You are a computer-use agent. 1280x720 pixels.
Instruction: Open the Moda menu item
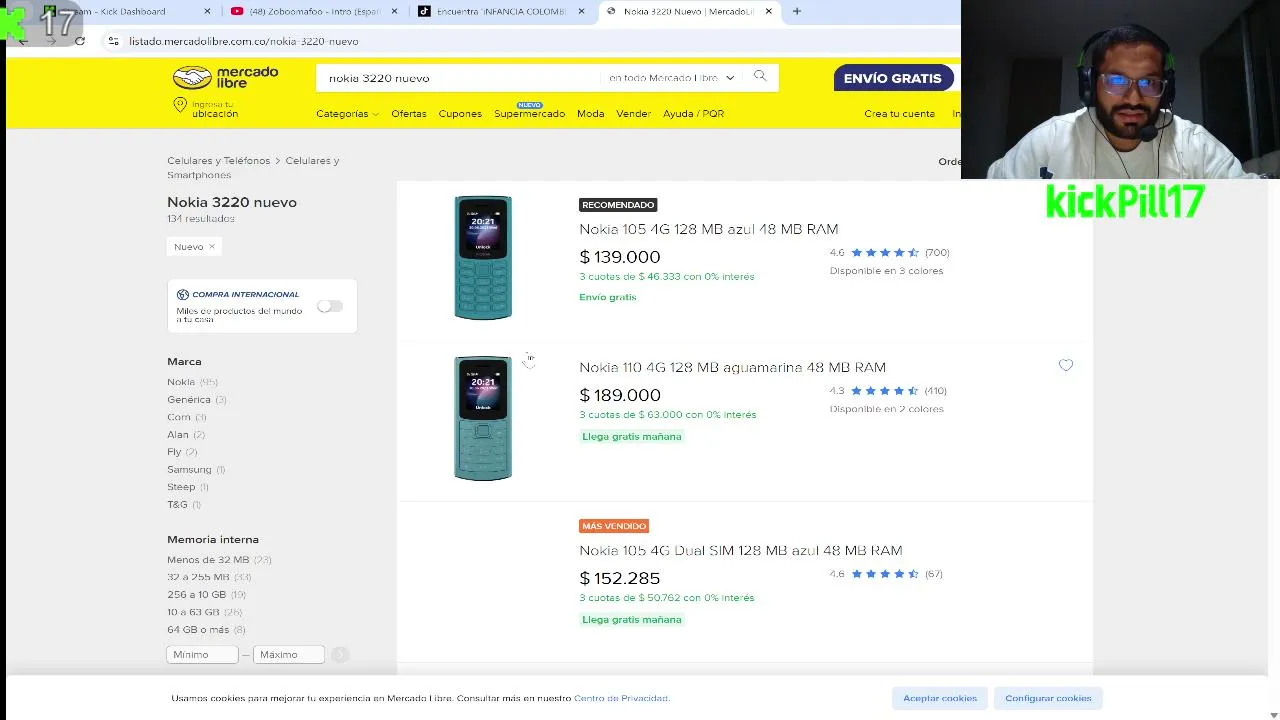click(590, 114)
